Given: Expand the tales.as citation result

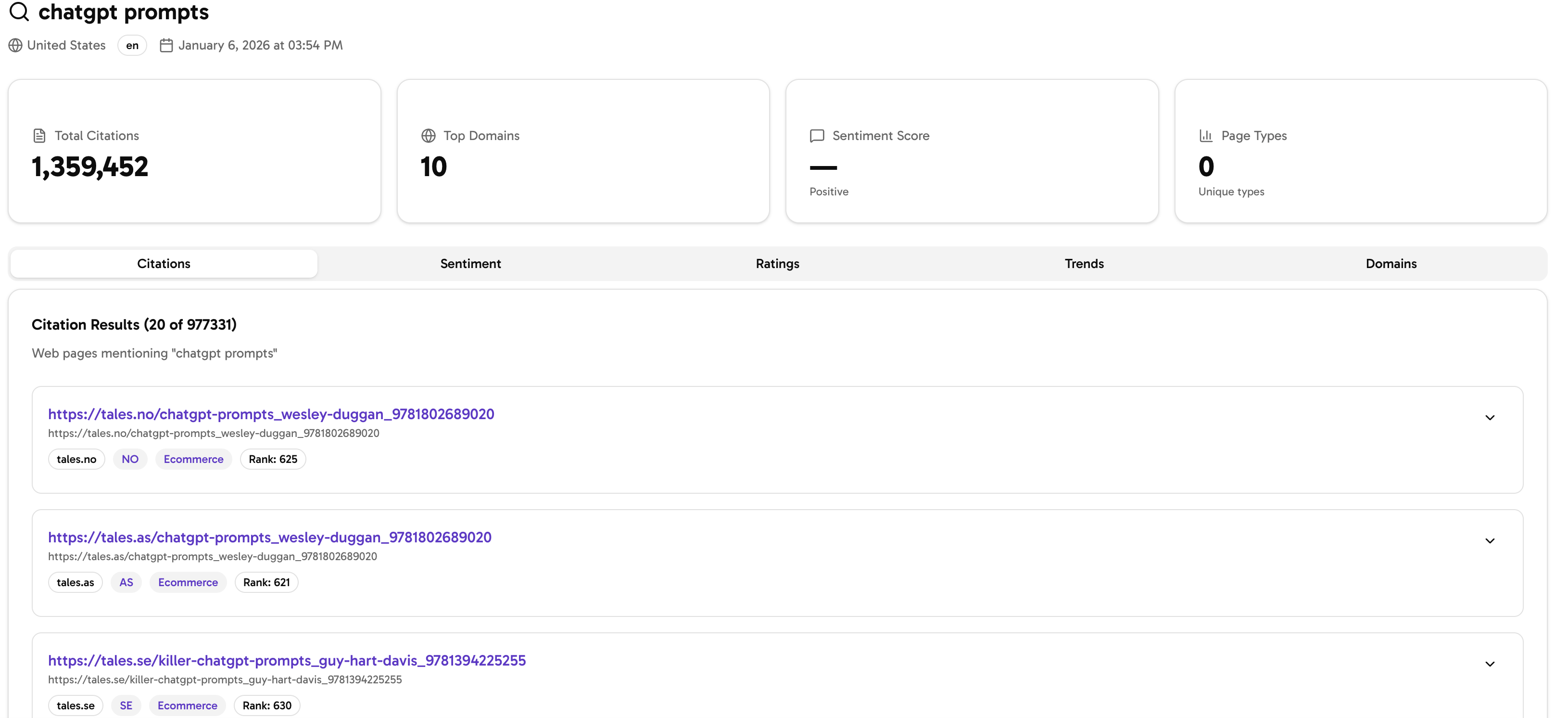Looking at the screenshot, I should point(1490,541).
